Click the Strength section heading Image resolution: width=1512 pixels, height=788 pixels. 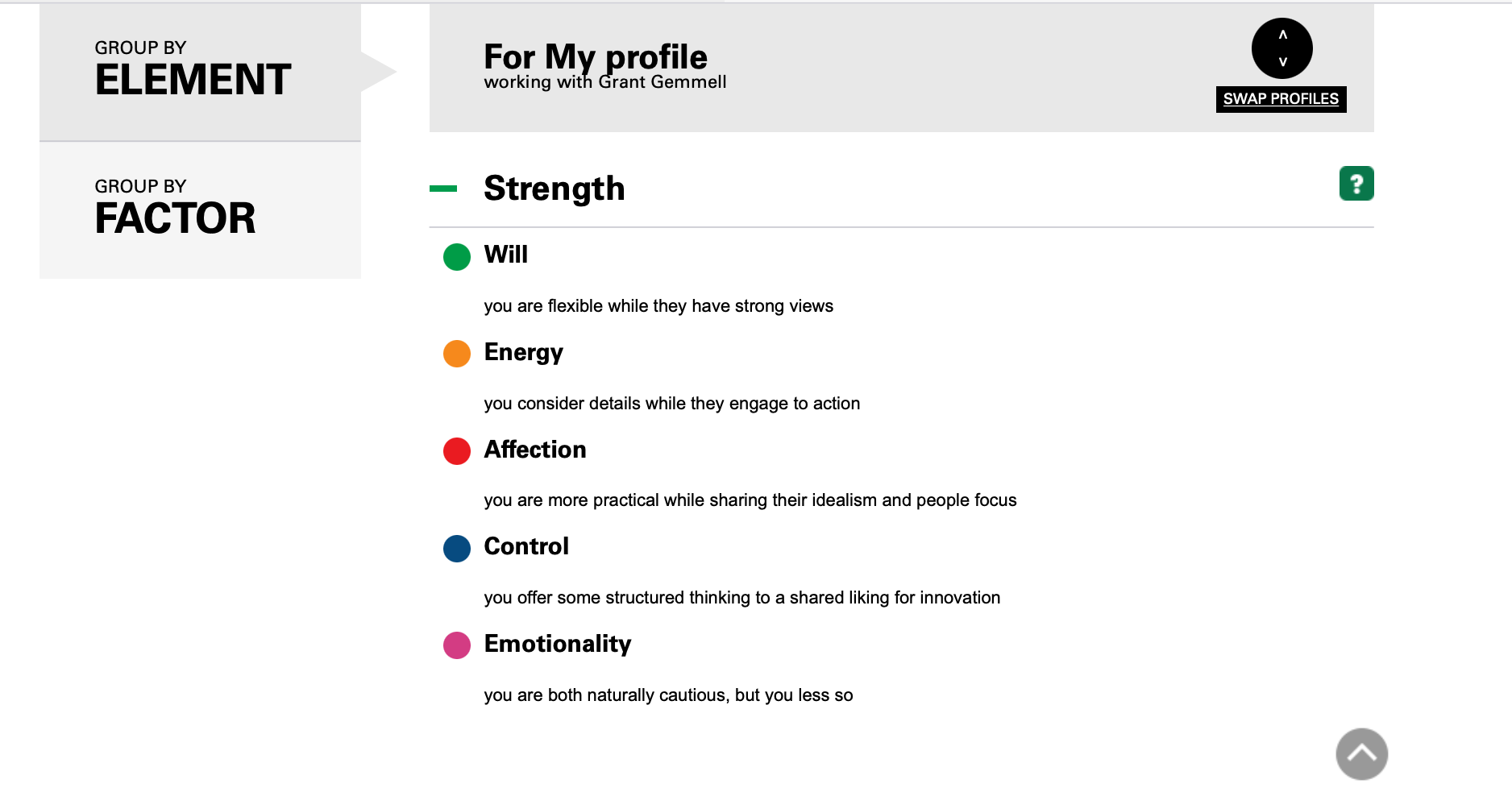555,189
